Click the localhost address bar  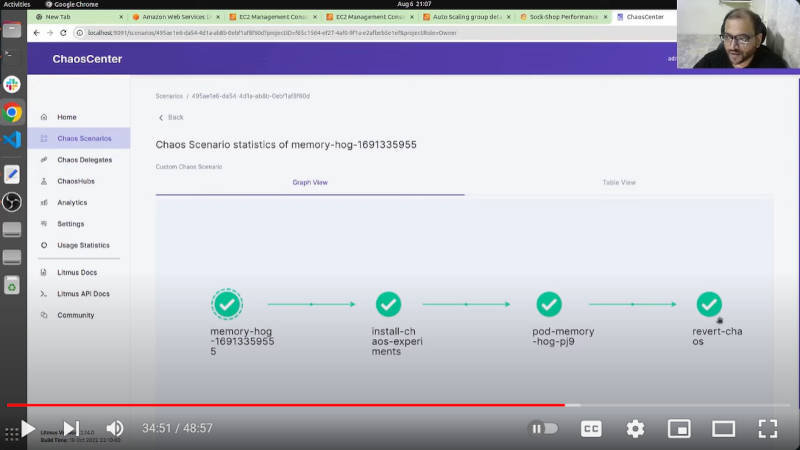(x=375, y=33)
